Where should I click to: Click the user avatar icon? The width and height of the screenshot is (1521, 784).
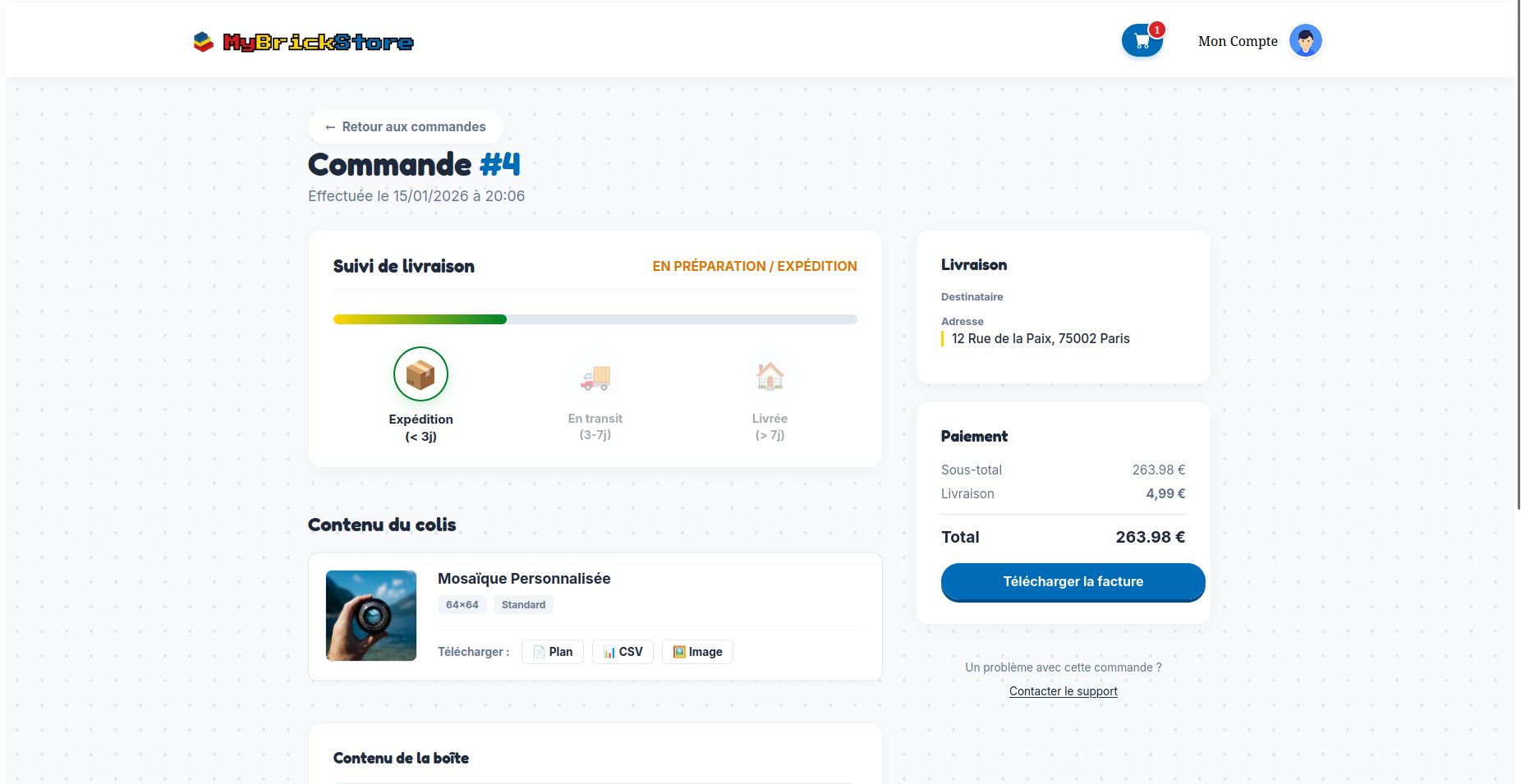coord(1305,41)
